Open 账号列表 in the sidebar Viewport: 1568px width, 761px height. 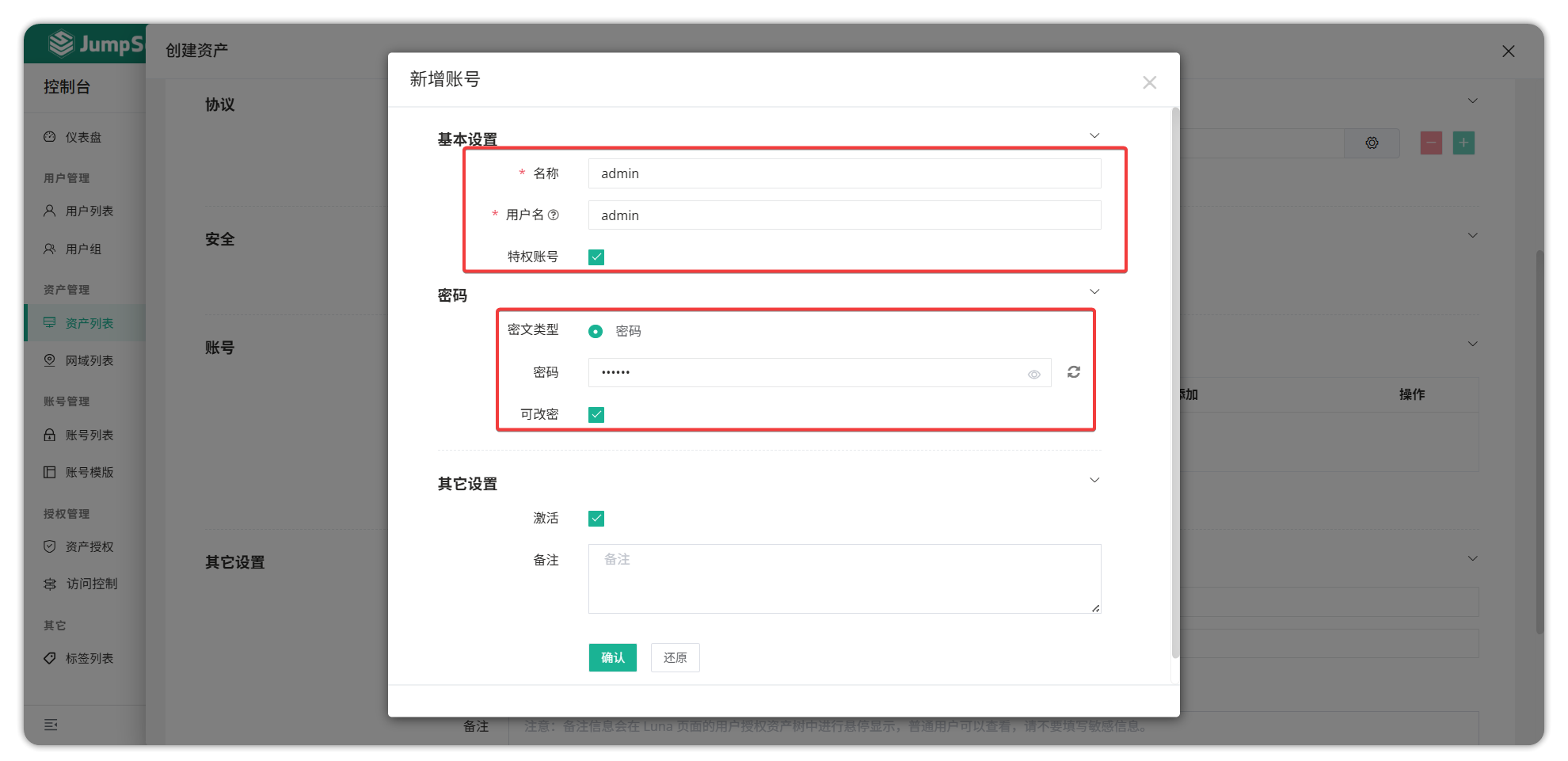click(89, 435)
